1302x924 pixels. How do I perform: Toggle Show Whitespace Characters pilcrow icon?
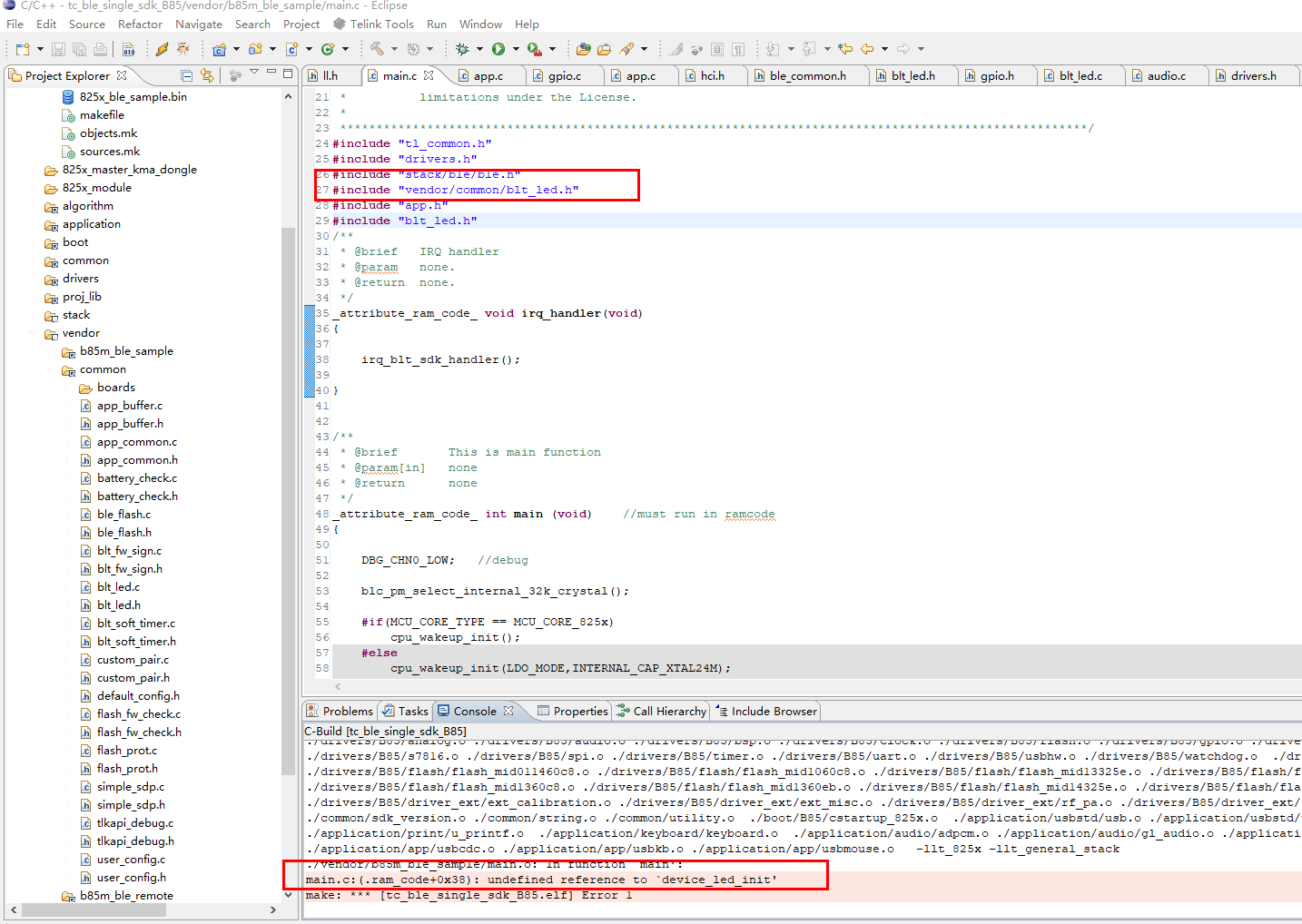click(738, 49)
